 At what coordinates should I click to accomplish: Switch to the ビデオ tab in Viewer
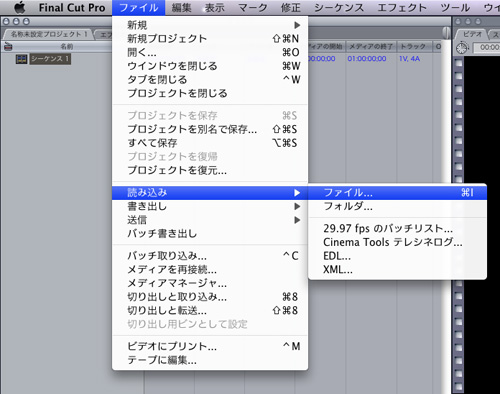472,34
